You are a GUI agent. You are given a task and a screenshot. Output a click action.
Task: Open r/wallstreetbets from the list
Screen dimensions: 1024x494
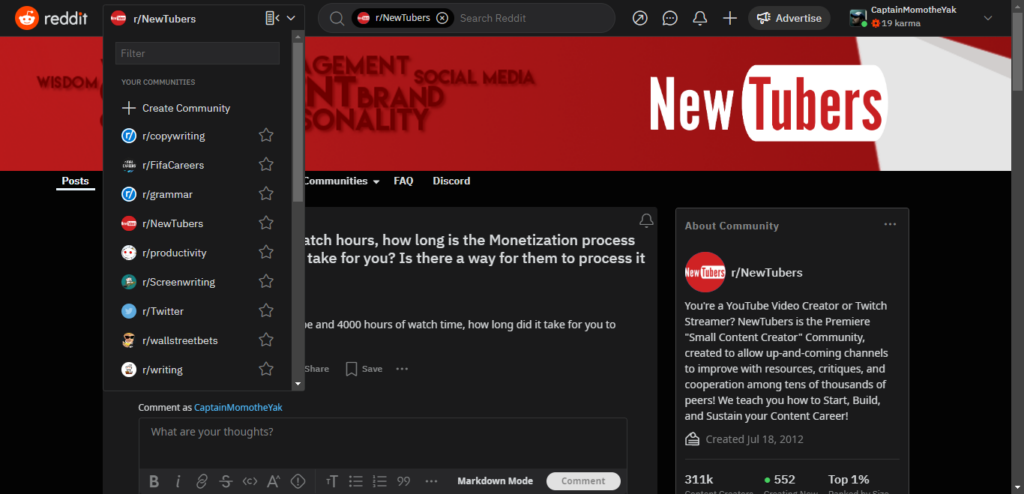tap(180, 340)
